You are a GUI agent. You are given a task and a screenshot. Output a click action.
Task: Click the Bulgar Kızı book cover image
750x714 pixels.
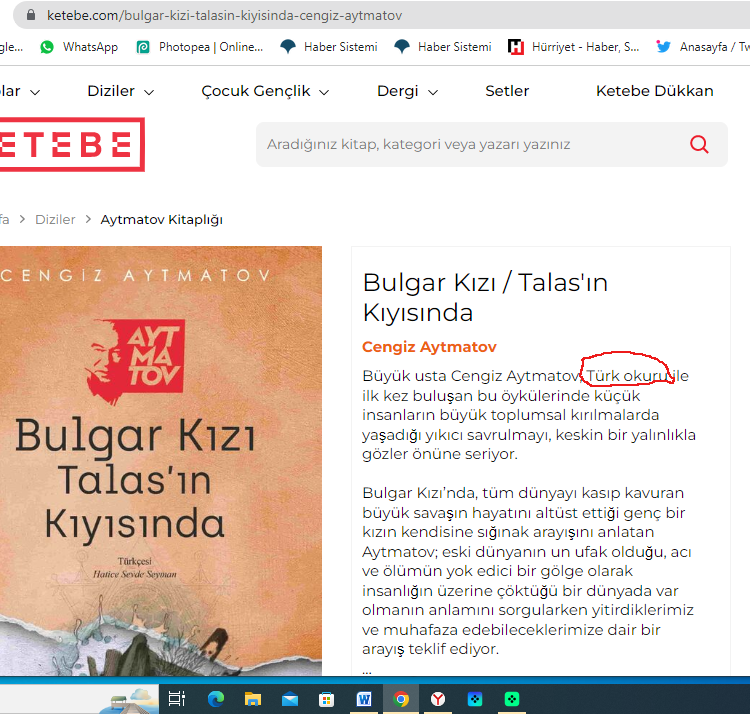(161, 461)
